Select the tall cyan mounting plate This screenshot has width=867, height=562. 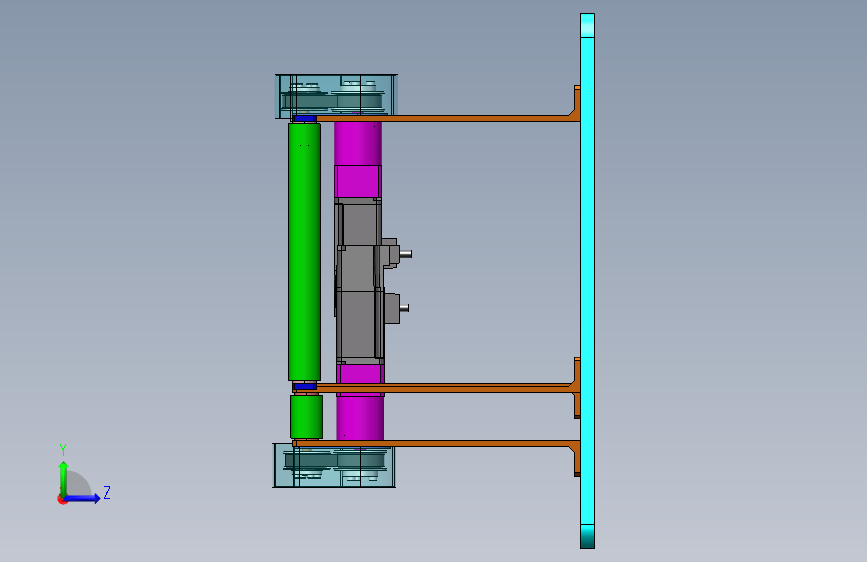pyautogui.click(x=587, y=281)
